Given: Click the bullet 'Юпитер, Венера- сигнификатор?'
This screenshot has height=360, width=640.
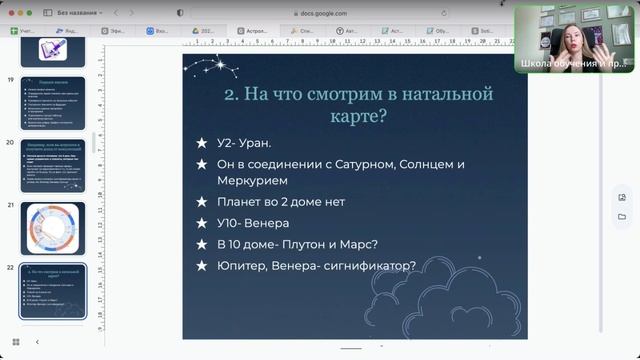Looking at the screenshot, I should tap(316, 266).
